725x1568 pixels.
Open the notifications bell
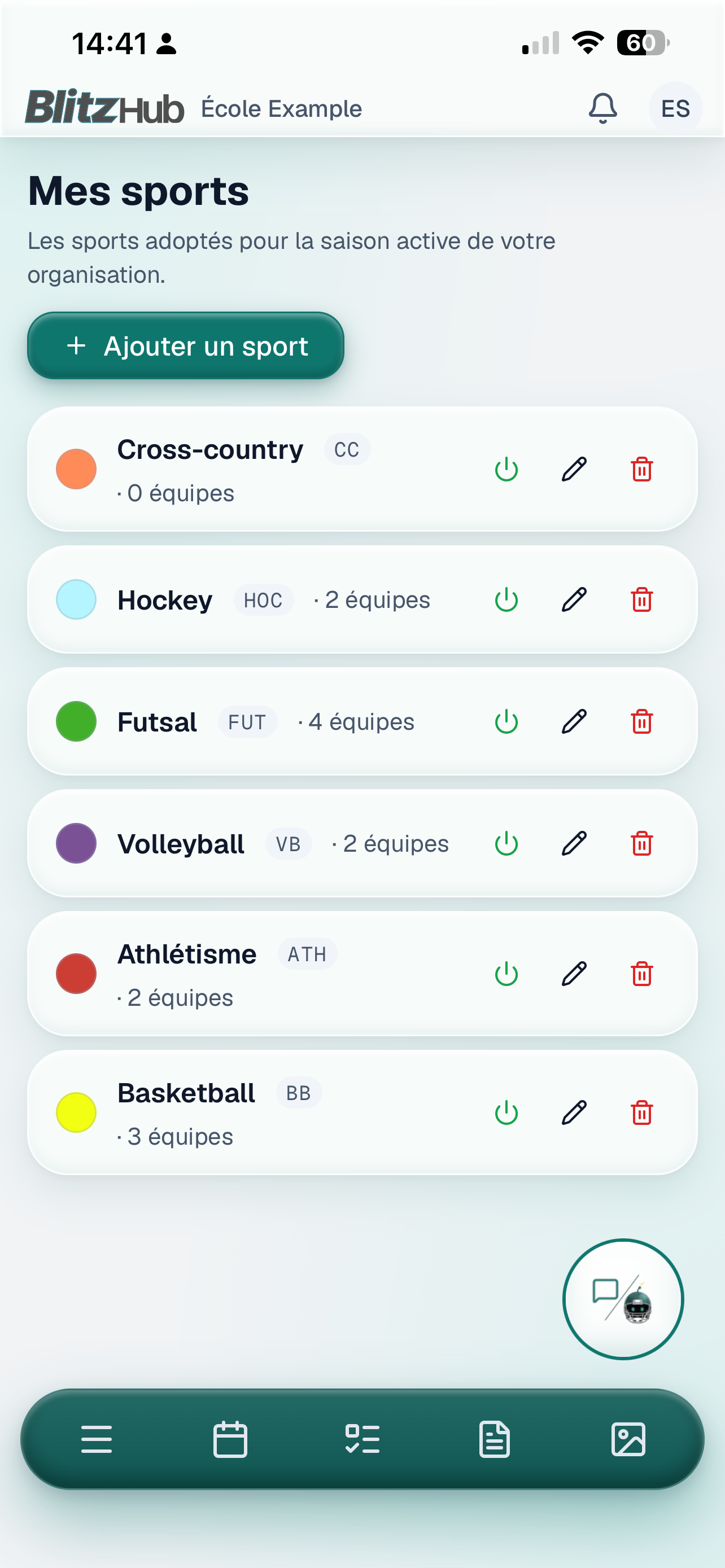pyautogui.click(x=602, y=108)
